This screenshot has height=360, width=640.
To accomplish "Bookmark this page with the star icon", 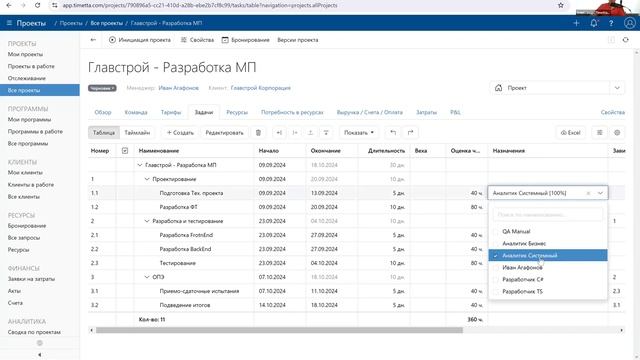I will click(560, 5).
